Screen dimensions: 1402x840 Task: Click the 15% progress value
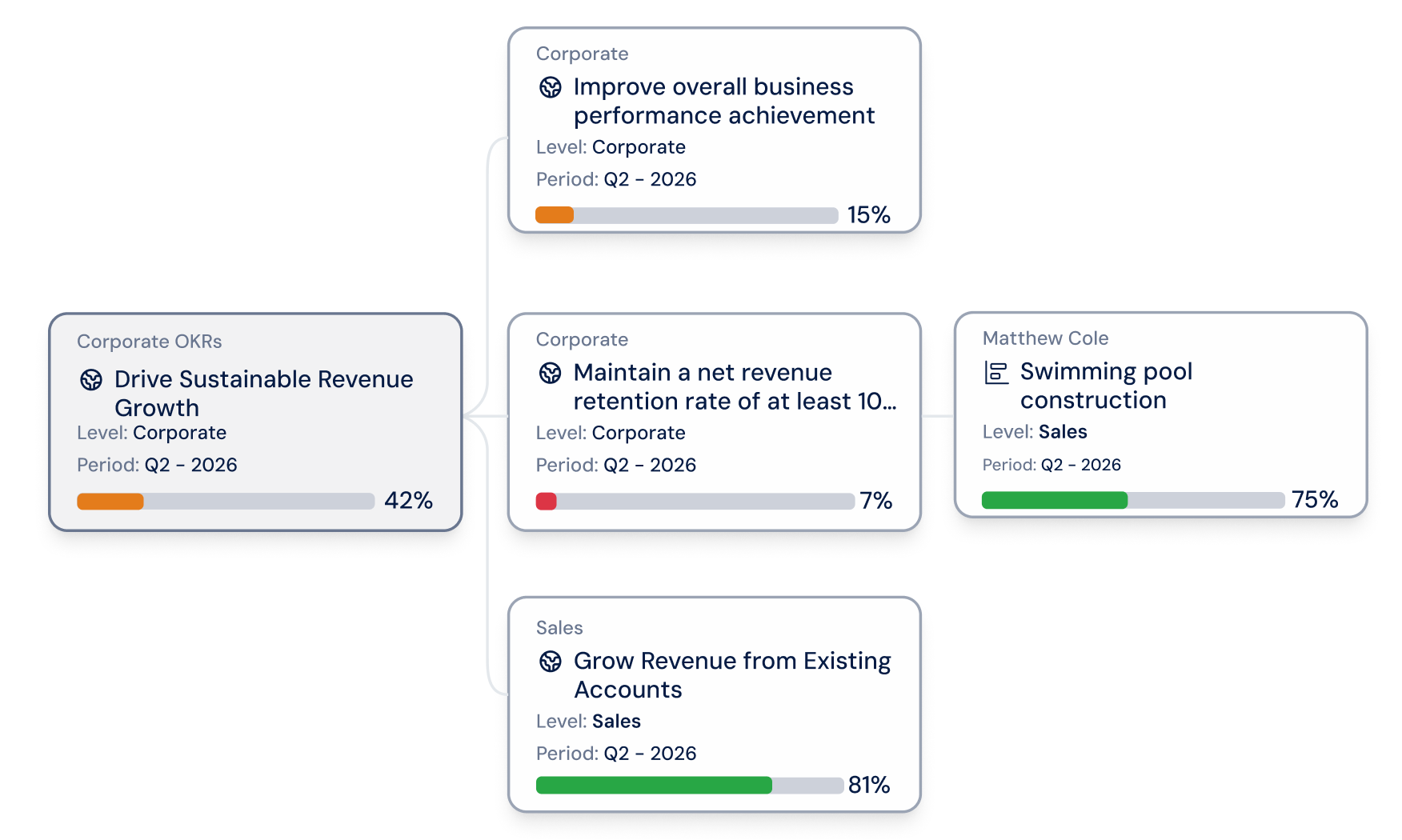(869, 215)
